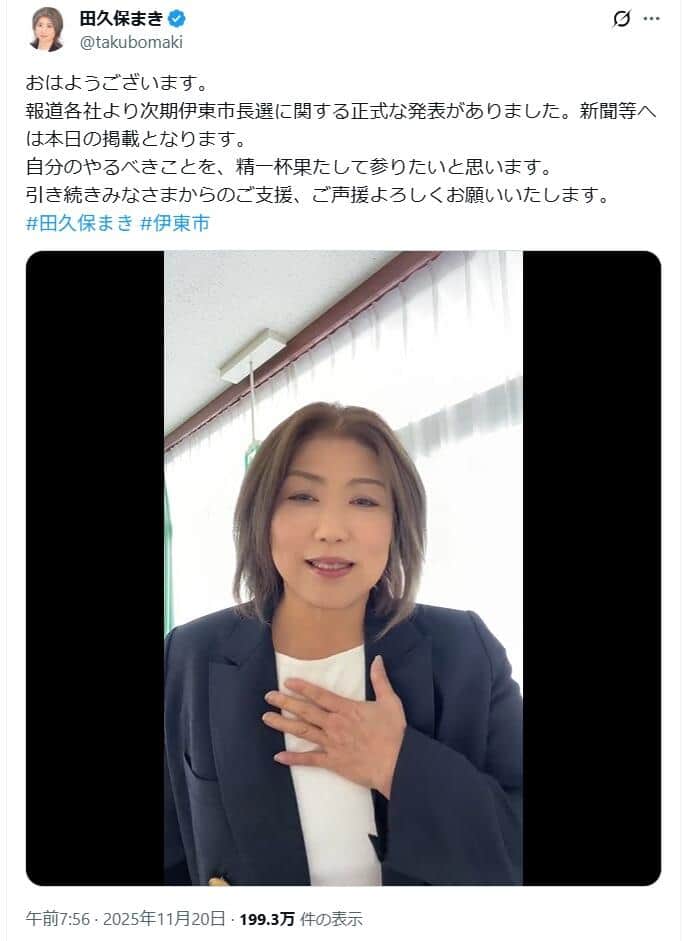Viewport: 684px width, 941px height.
Task: Click the text line は本日の掲載となります
Action: coord(136,139)
